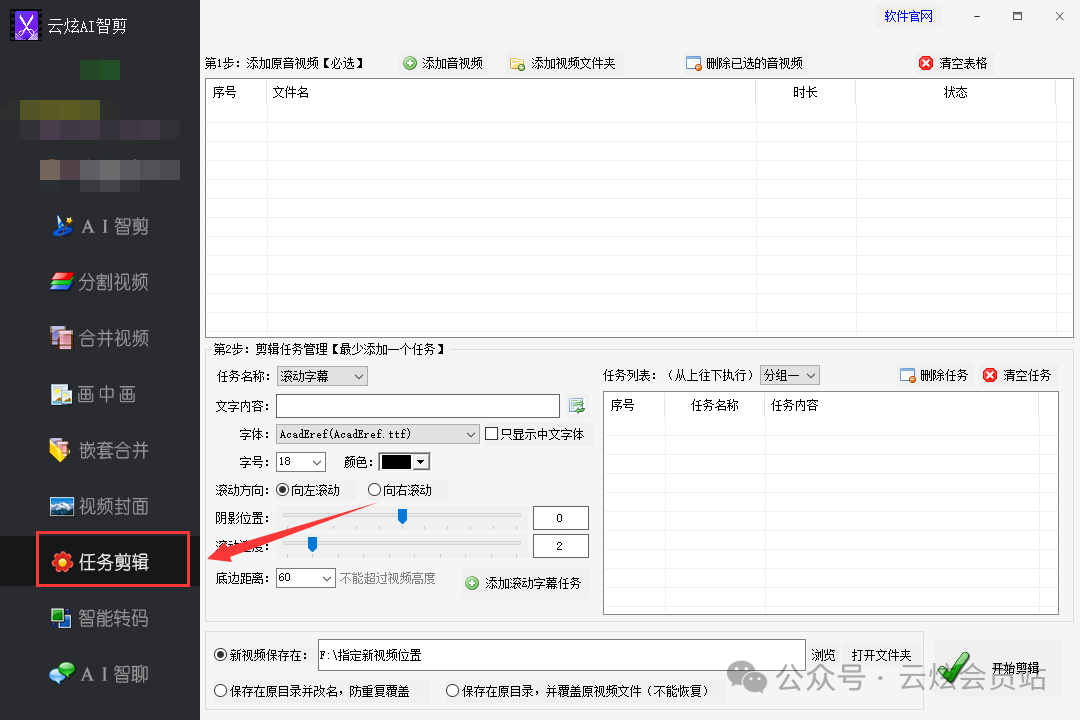Click the black 颜色 swatch
Image resolution: width=1080 pixels, height=720 pixels.
pos(396,462)
